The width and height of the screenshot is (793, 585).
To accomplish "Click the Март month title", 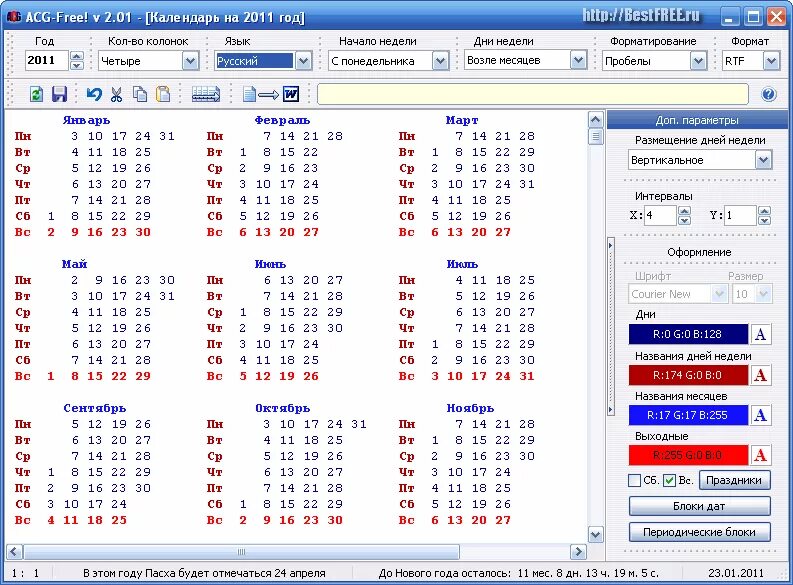I will [462, 120].
